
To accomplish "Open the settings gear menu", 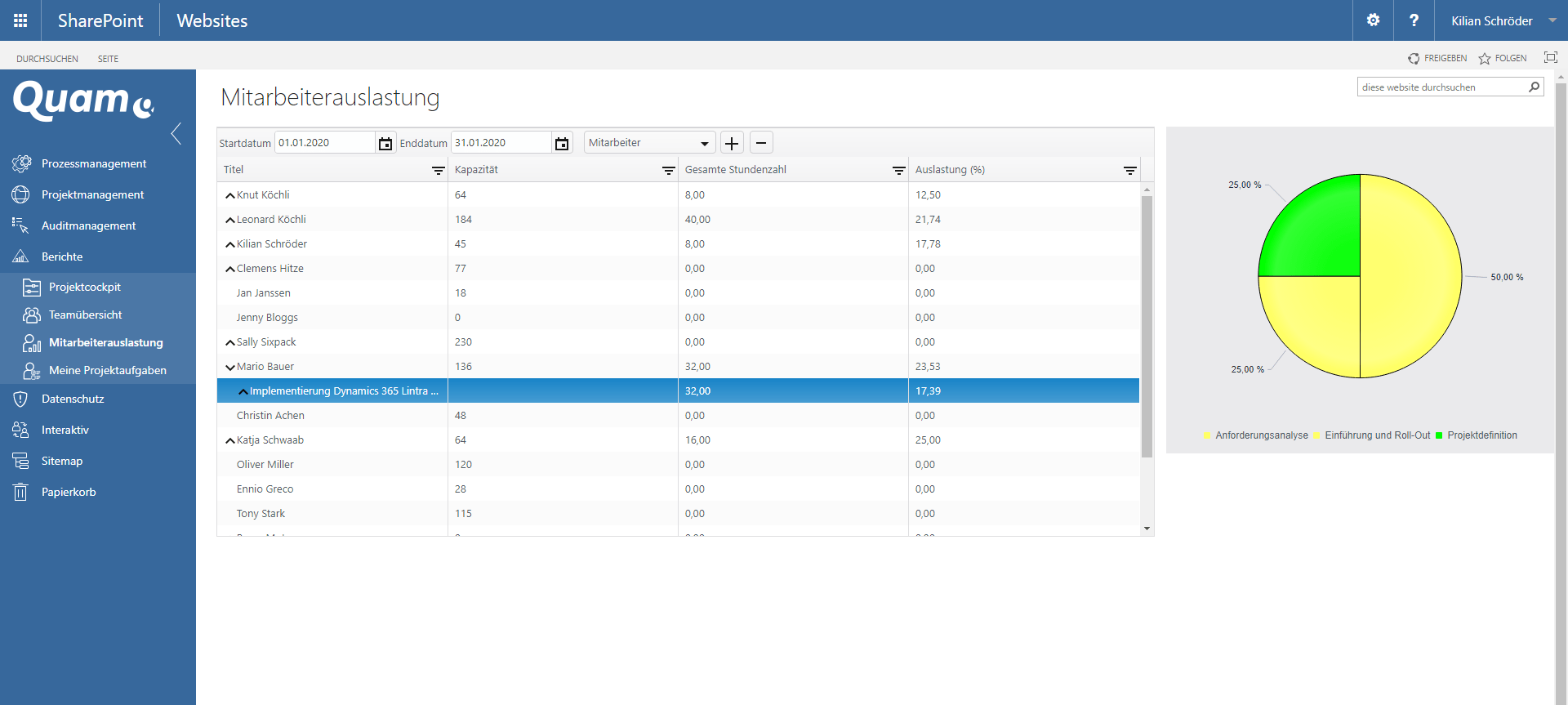I will [1373, 20].
